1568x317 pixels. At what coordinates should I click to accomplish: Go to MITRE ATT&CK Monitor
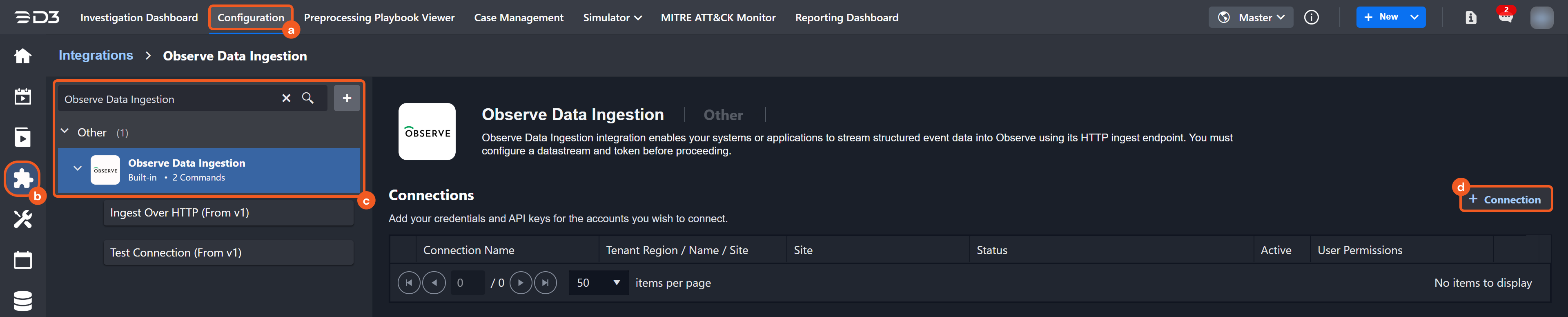(718, 18)
